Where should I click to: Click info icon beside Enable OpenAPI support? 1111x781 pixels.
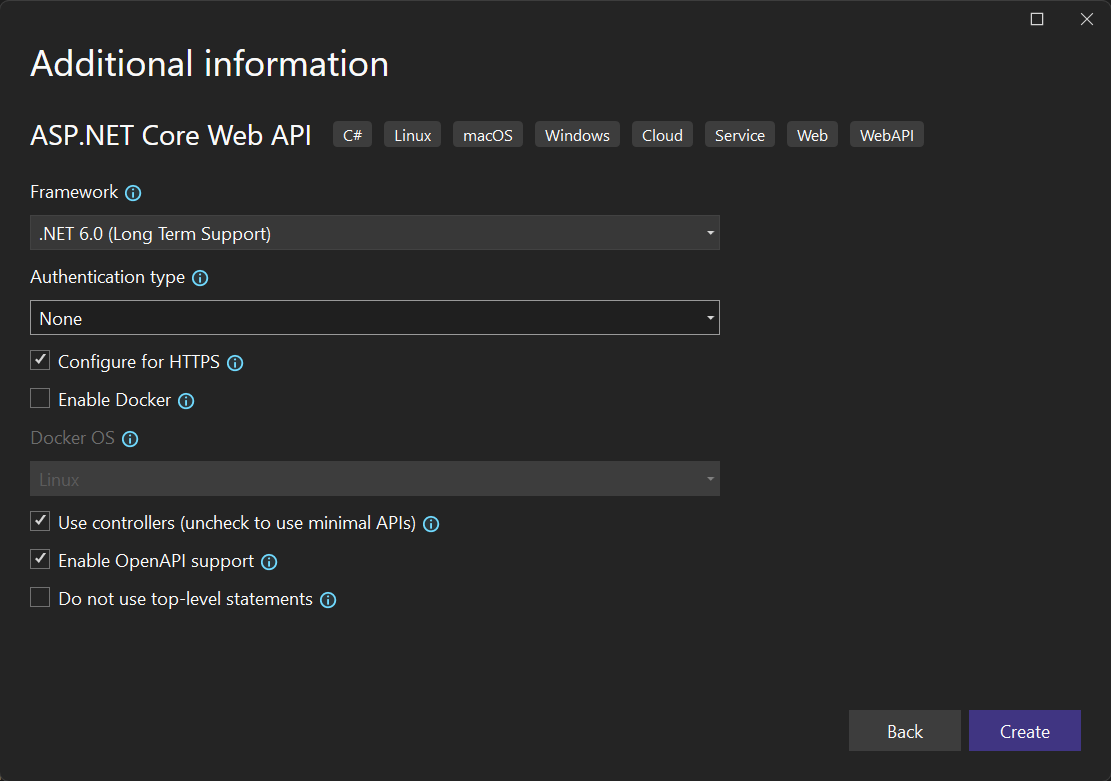point(269,562)
